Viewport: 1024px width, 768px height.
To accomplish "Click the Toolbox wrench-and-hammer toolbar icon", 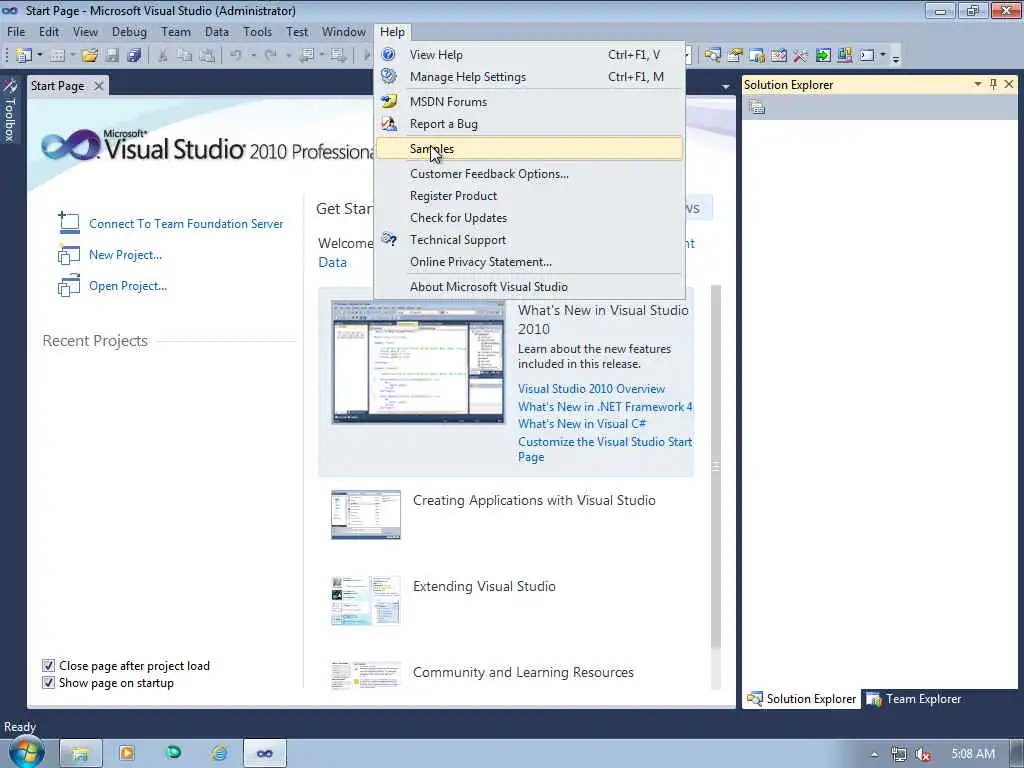I will coord(800,56).
